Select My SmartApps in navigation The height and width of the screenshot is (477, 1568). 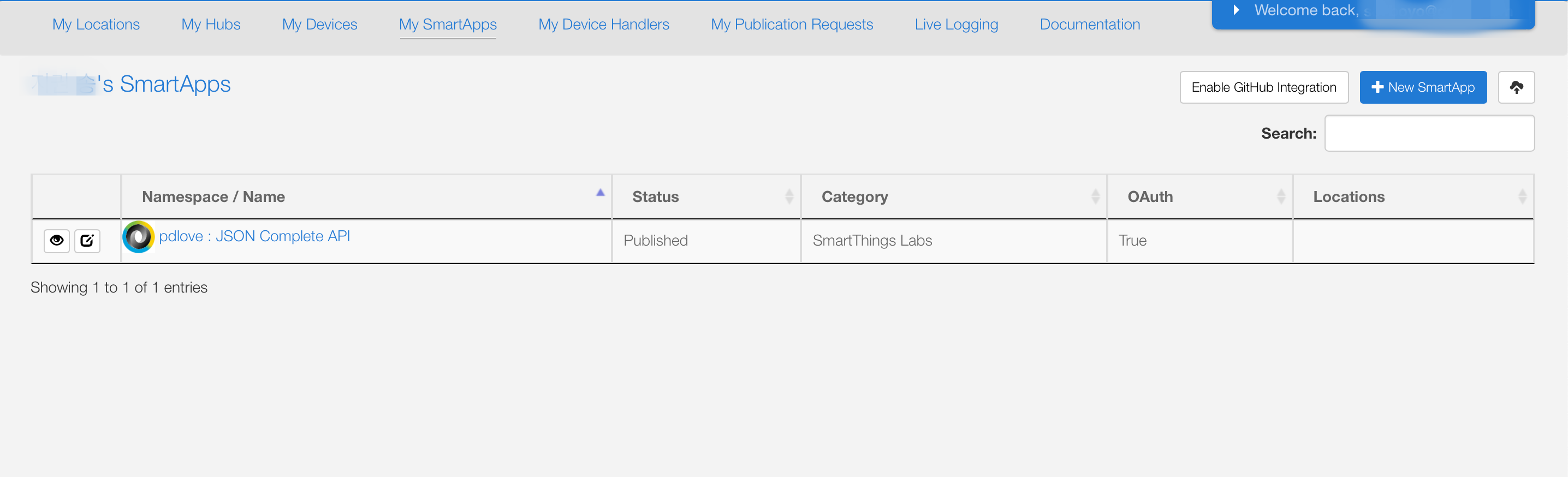(x=447, y=25)
